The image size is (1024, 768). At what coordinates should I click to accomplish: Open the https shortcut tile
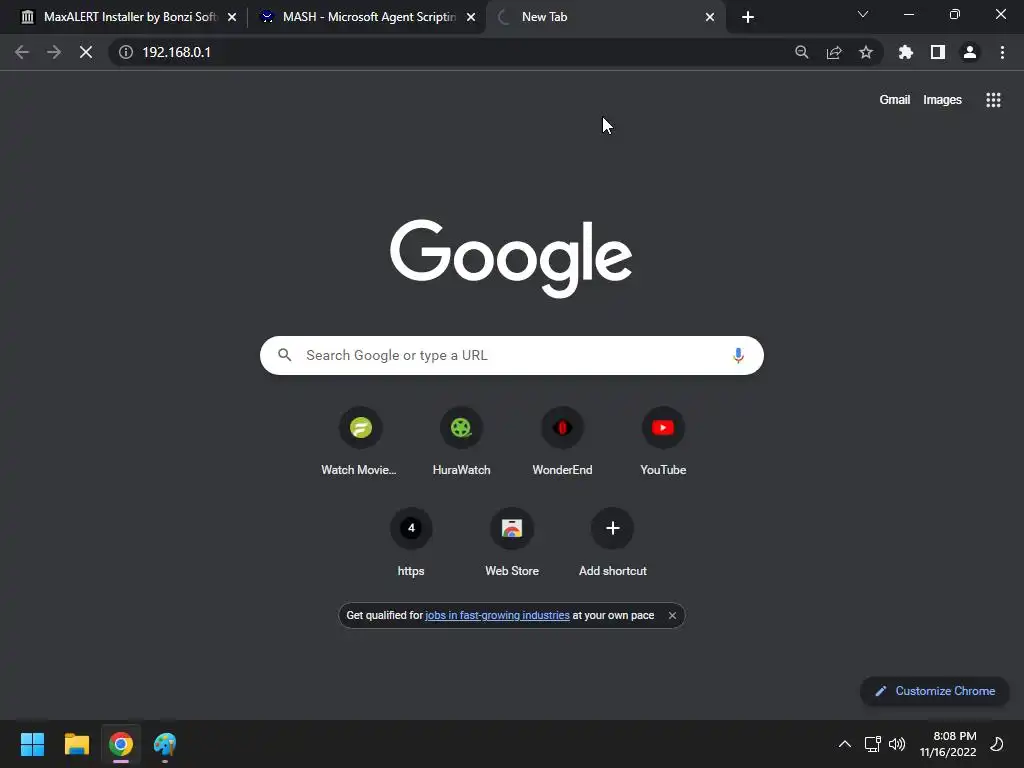click(411, 542)
